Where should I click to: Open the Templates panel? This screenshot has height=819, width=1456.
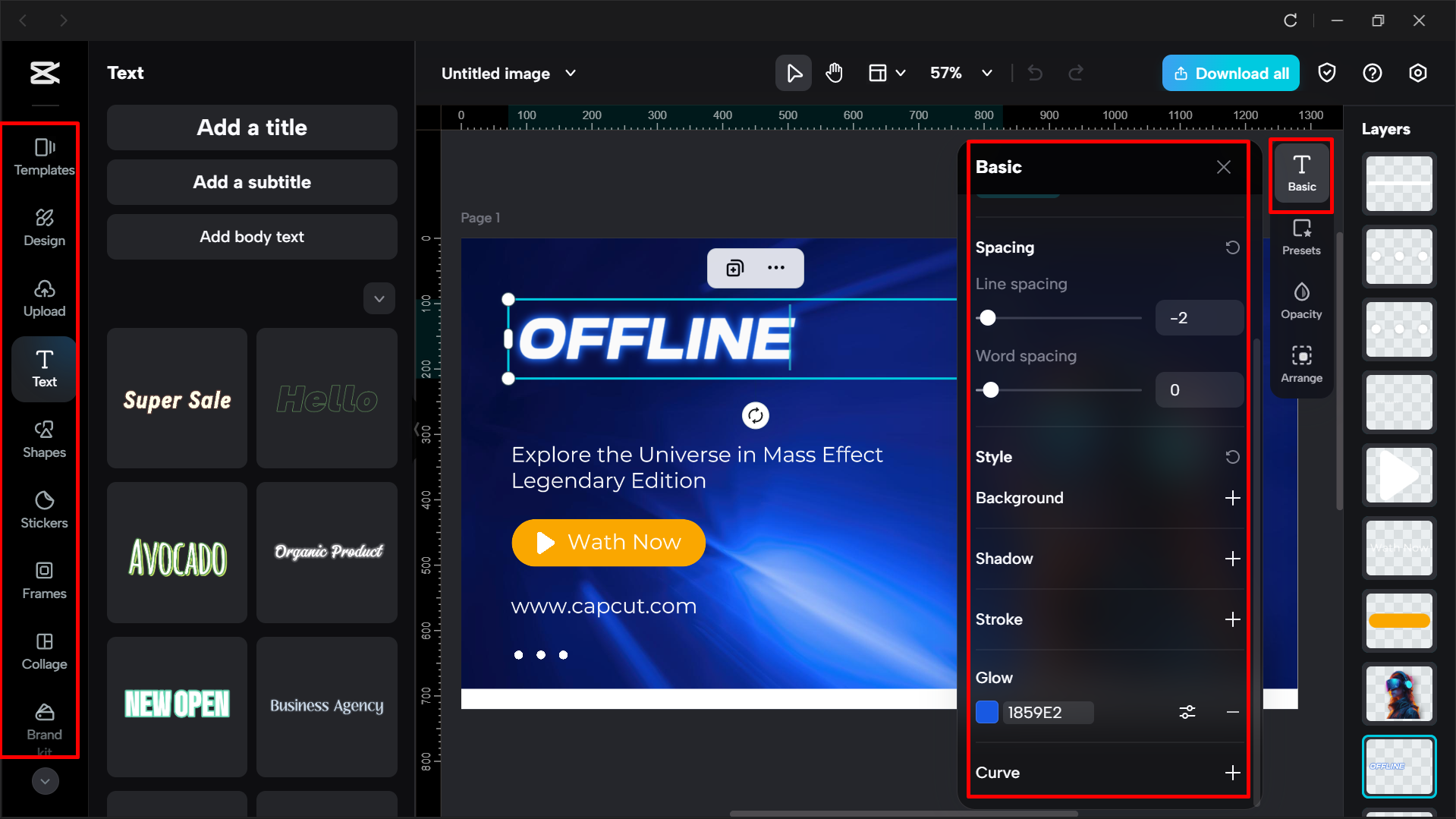click(43, 157)
